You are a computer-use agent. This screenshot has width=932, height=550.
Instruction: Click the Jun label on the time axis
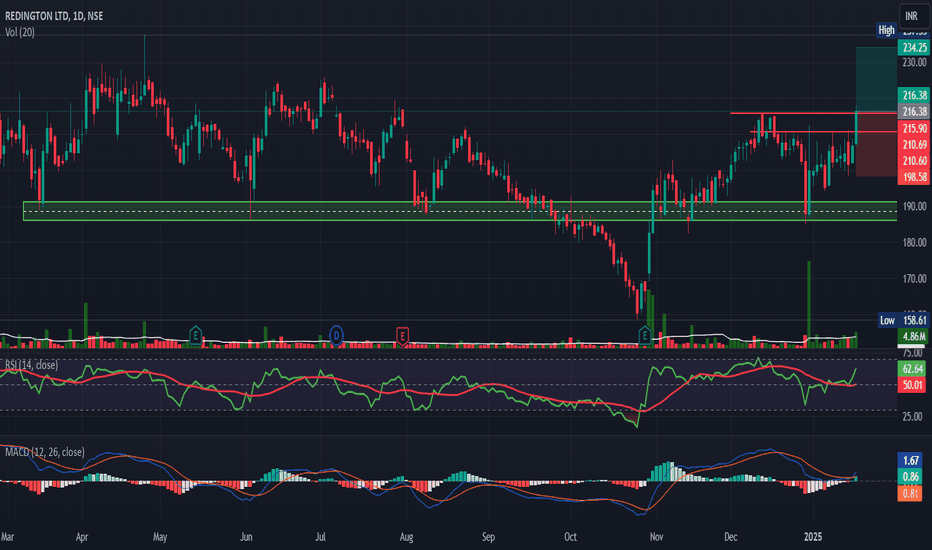pyautogui.click(x=246, y=537)
